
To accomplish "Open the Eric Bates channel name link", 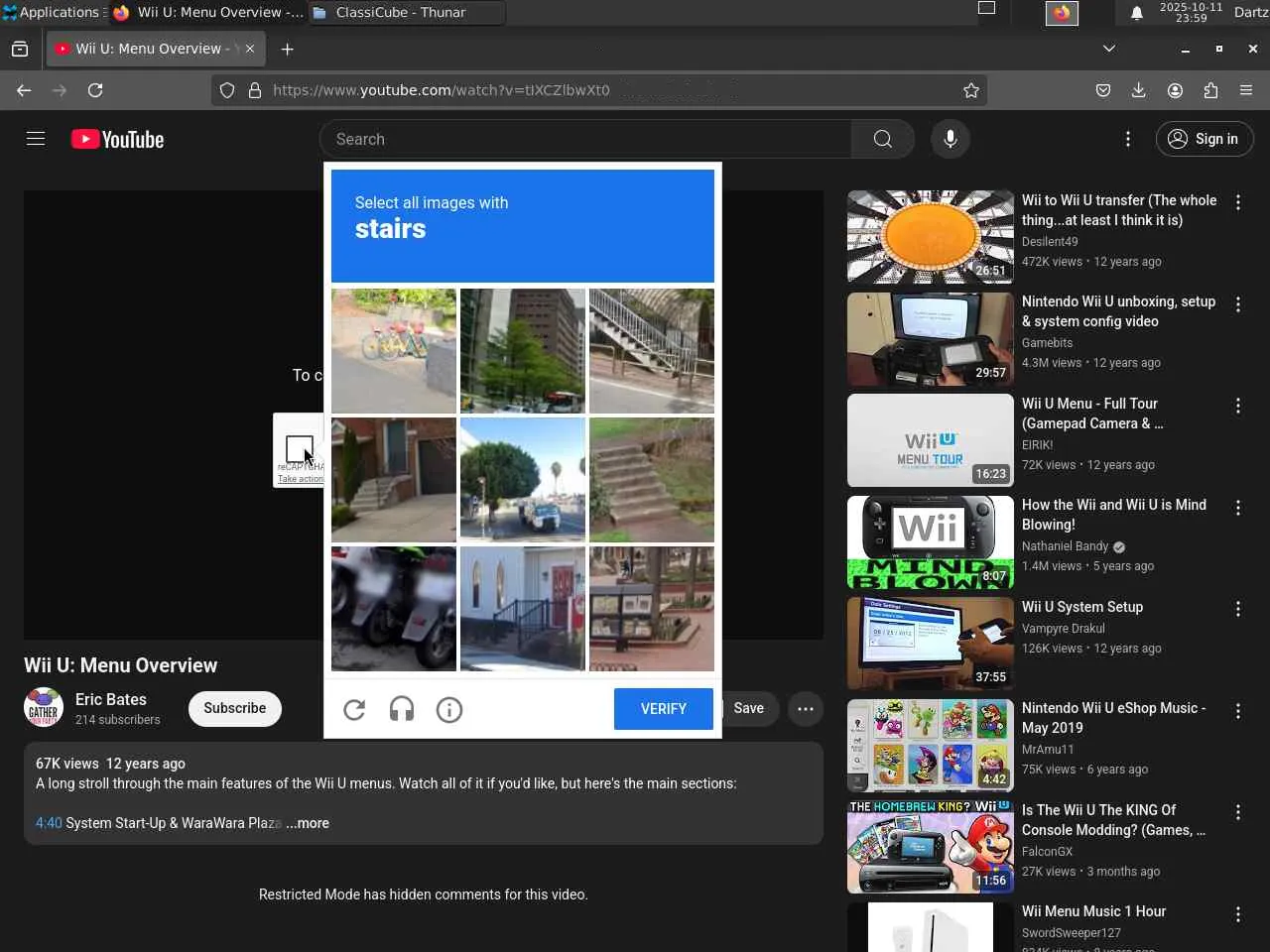I will pyautogui.click(x=111, y=699).
